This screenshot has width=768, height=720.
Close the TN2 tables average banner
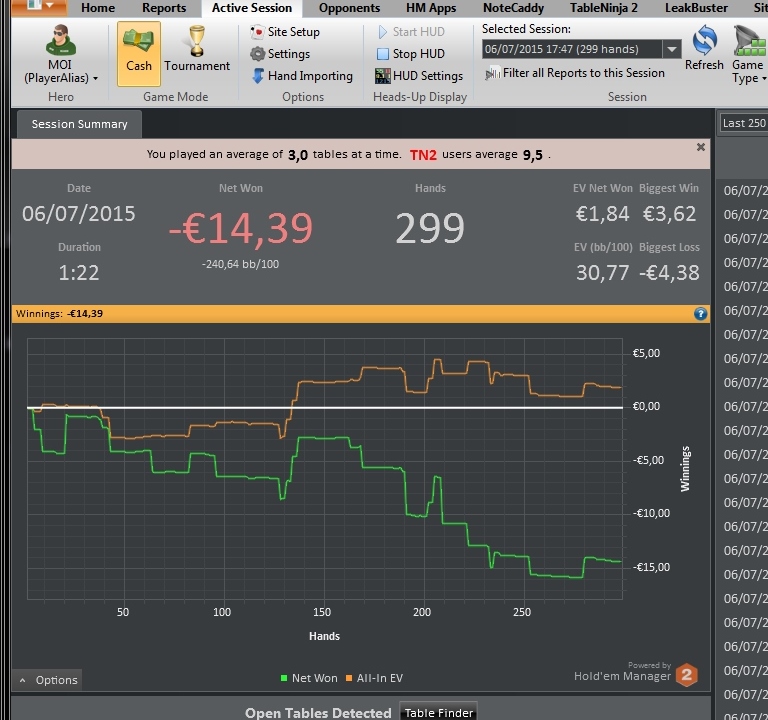[x=701, y=147]
